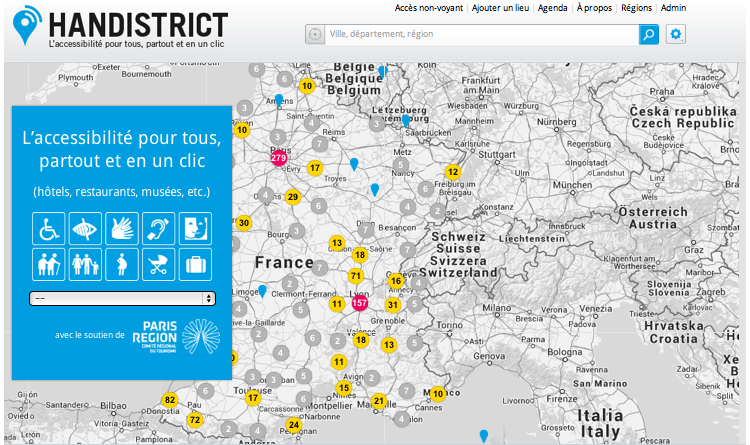Click the yellow 10 cluster at Monaco
The image size is (750, 445).
click(x=438, y=394)
